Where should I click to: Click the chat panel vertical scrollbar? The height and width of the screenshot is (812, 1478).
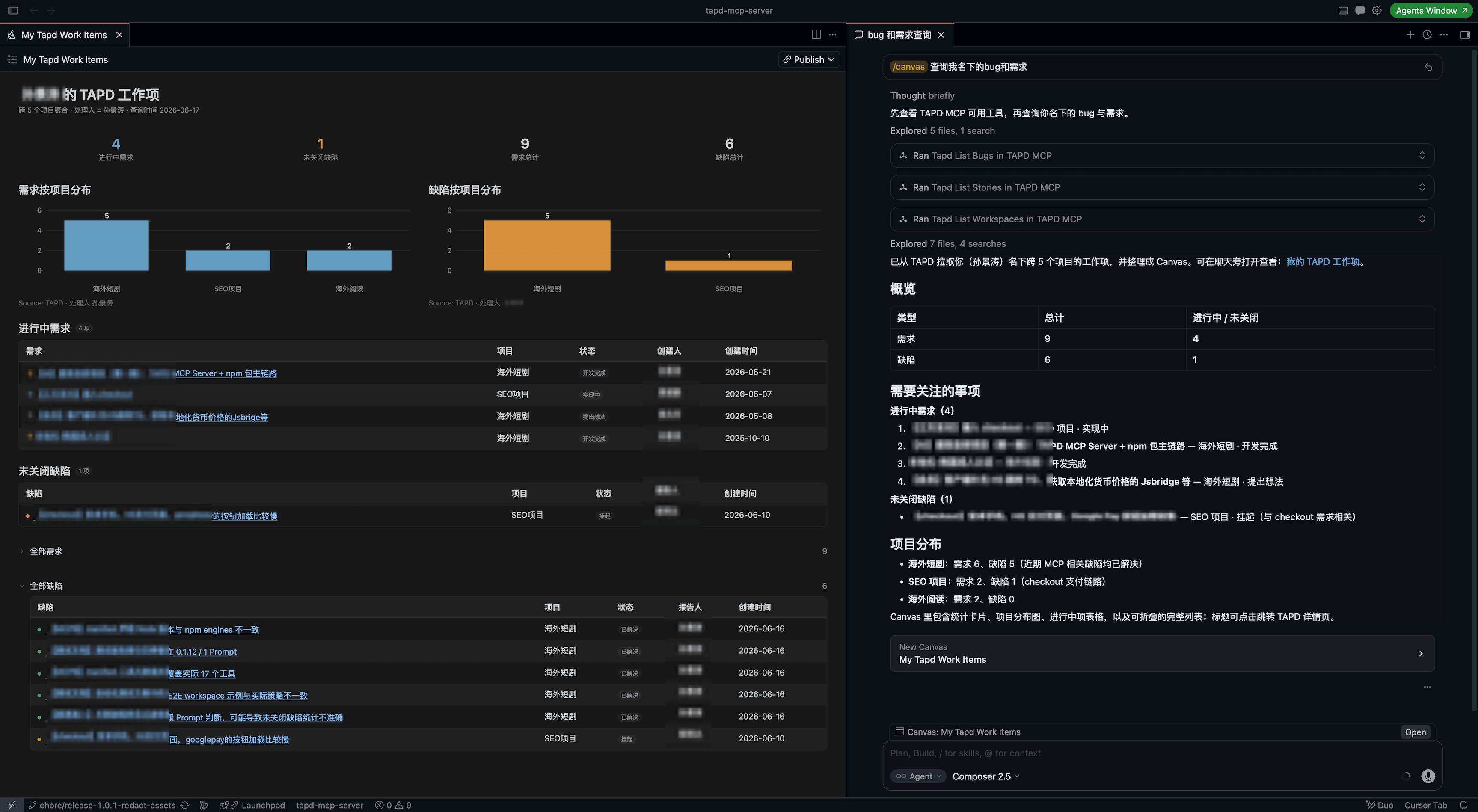pyautogui.click(x=1474, y=381)
